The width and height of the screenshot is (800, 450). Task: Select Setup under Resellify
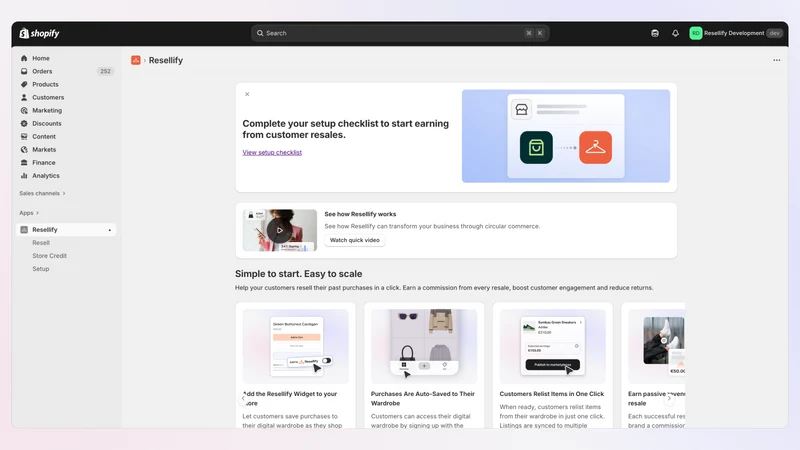pyautogui.click(x=41, y=269)
